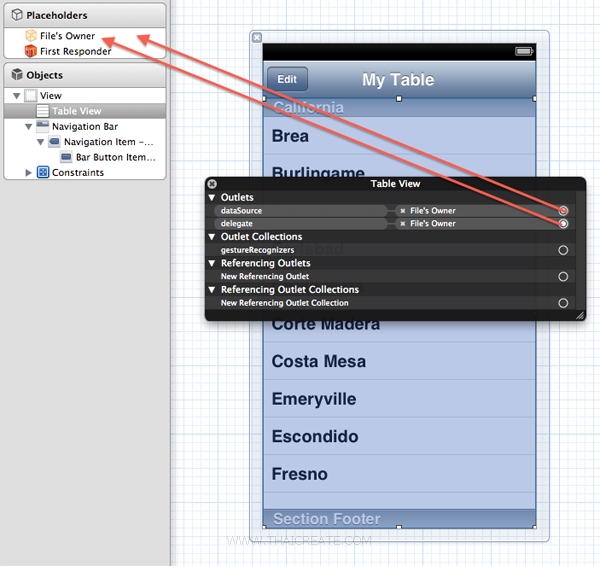Click New Referencing Outlet Collection label
The image size is (600, 566).
click(x=285, y=303)
